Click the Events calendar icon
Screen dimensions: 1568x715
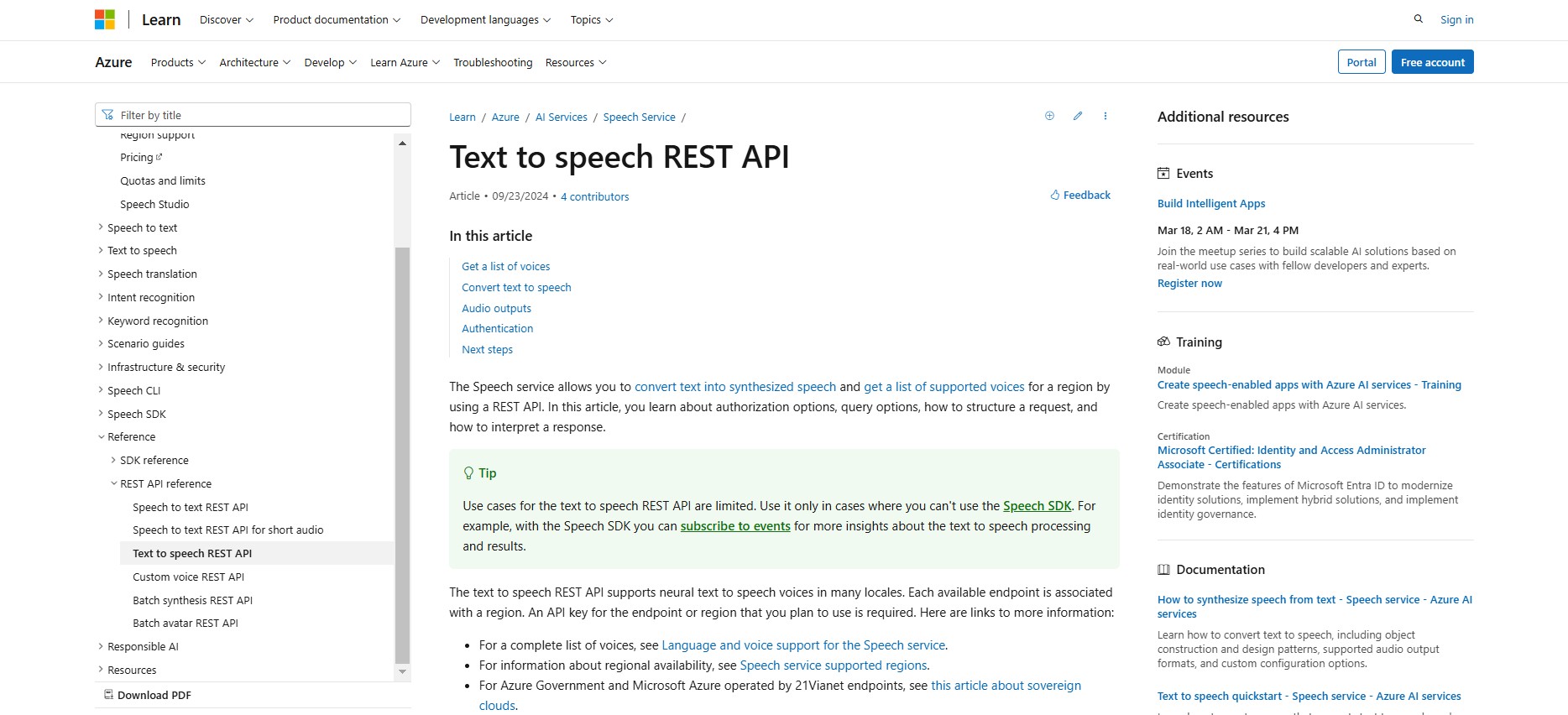coord(1163,173)
